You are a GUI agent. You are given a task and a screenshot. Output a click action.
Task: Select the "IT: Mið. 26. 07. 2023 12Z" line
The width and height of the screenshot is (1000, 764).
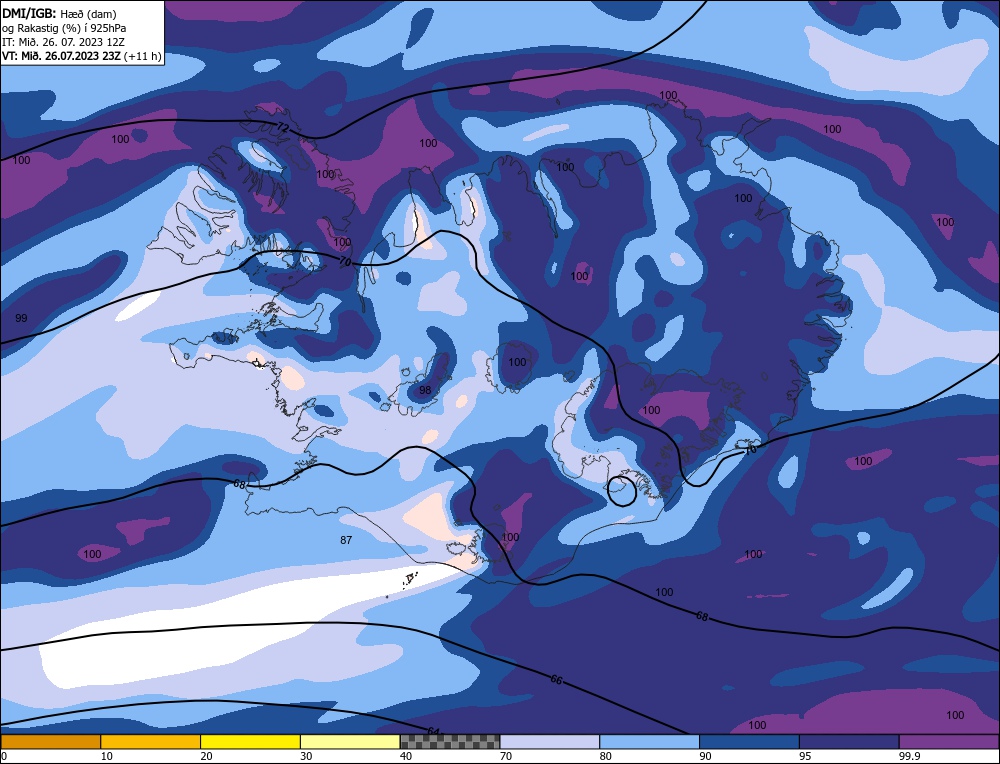click(63, 42)
